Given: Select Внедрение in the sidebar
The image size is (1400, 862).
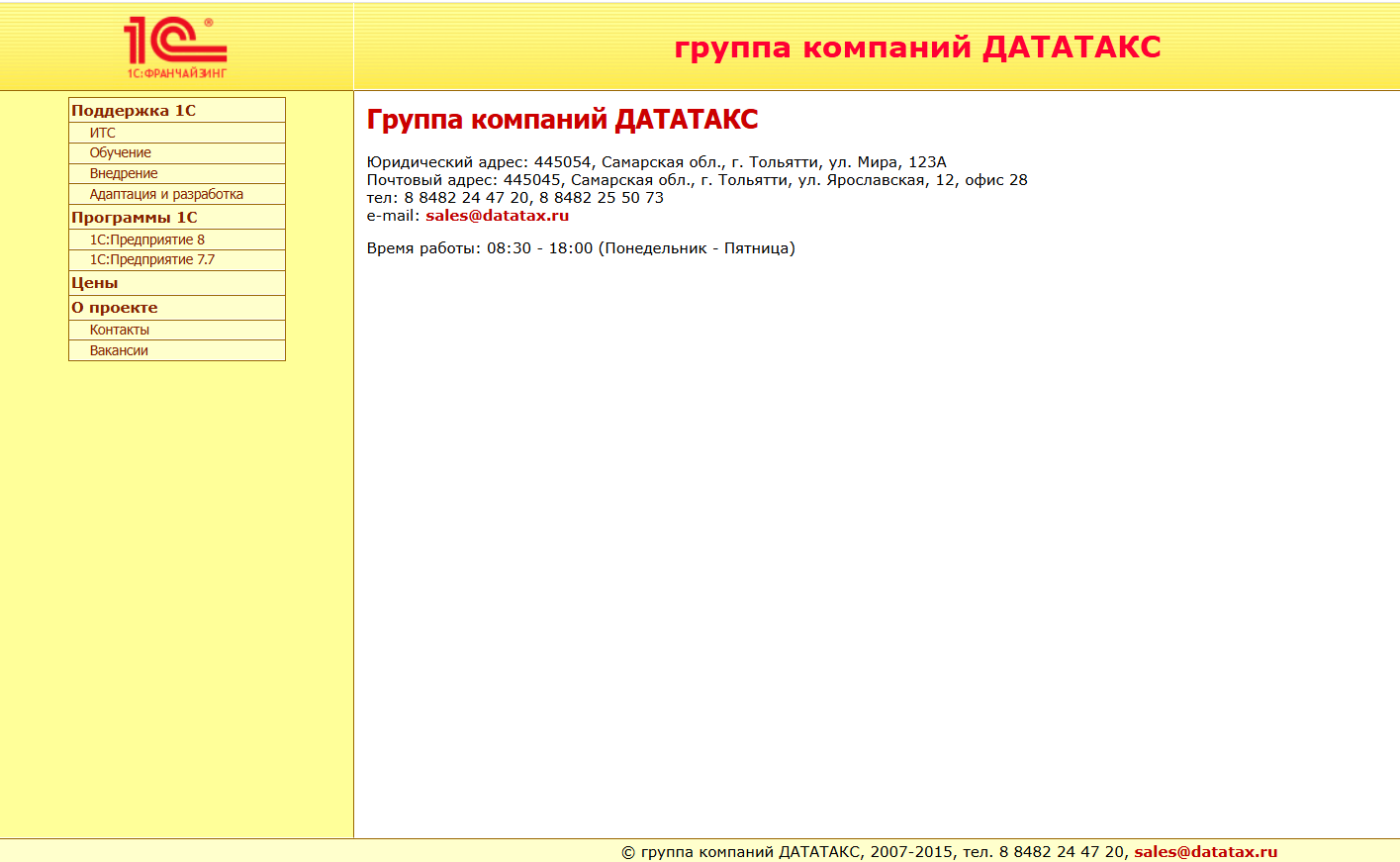Looking at the screenshot, I should click(124, 173).
